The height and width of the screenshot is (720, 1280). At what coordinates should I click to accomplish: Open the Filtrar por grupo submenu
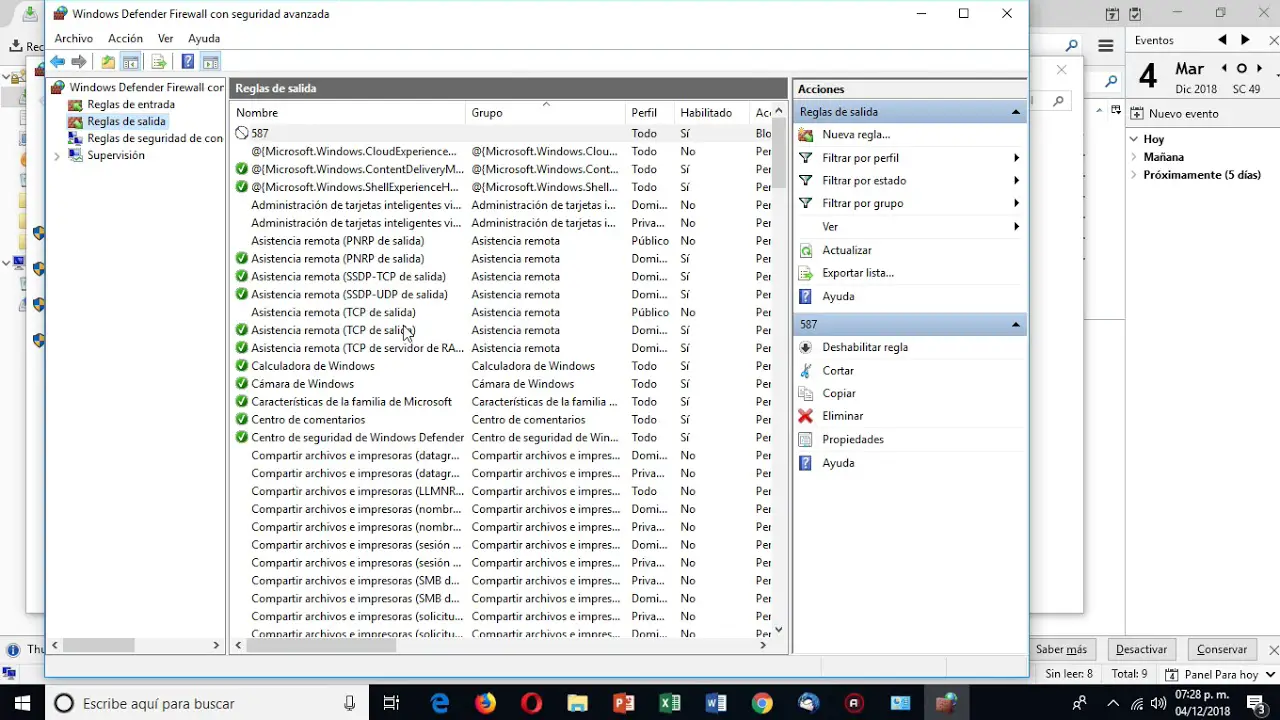coord(910,204)
